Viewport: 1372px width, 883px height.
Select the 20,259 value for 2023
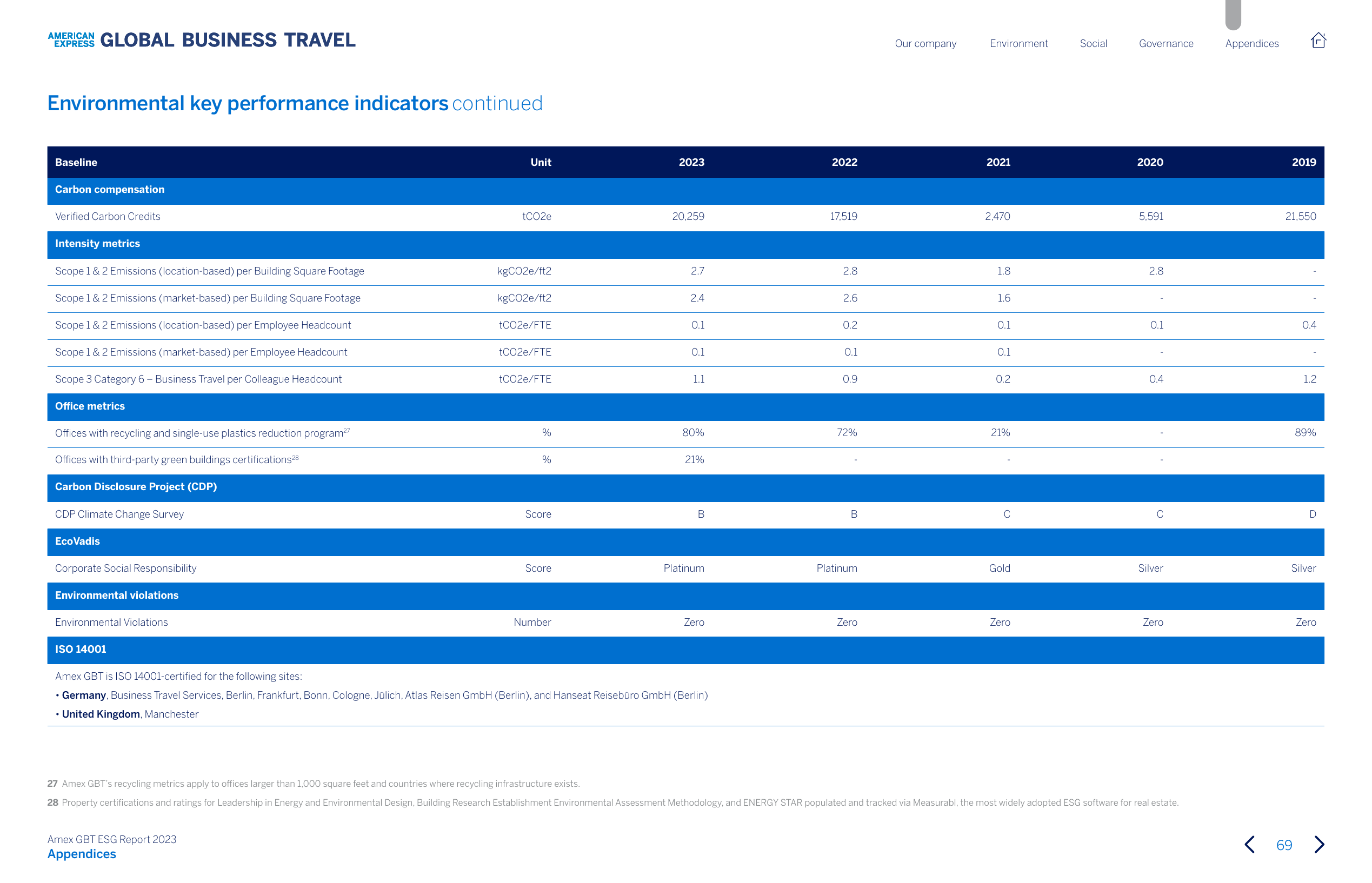point(688,217)
